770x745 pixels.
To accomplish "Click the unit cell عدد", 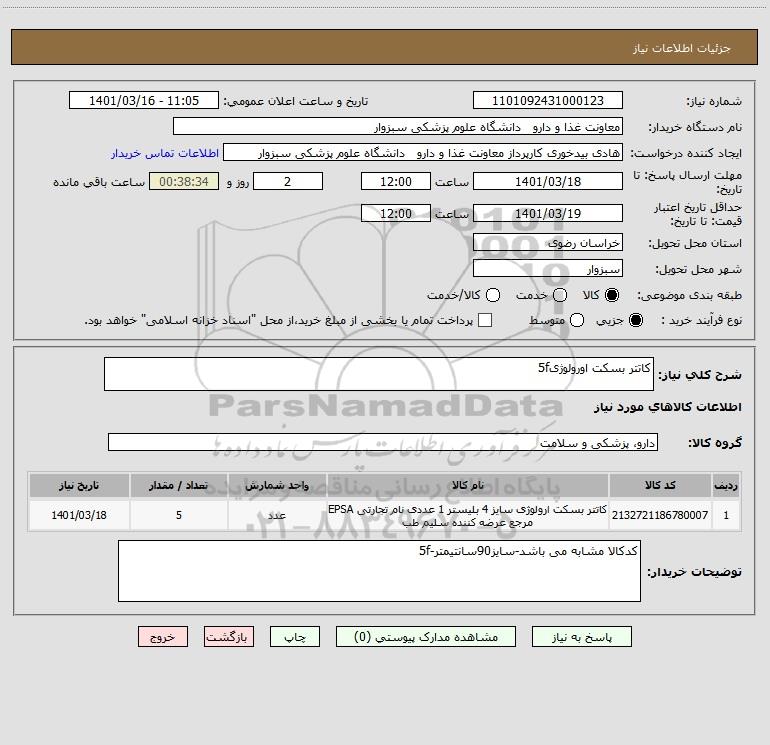I will [277, 515].
